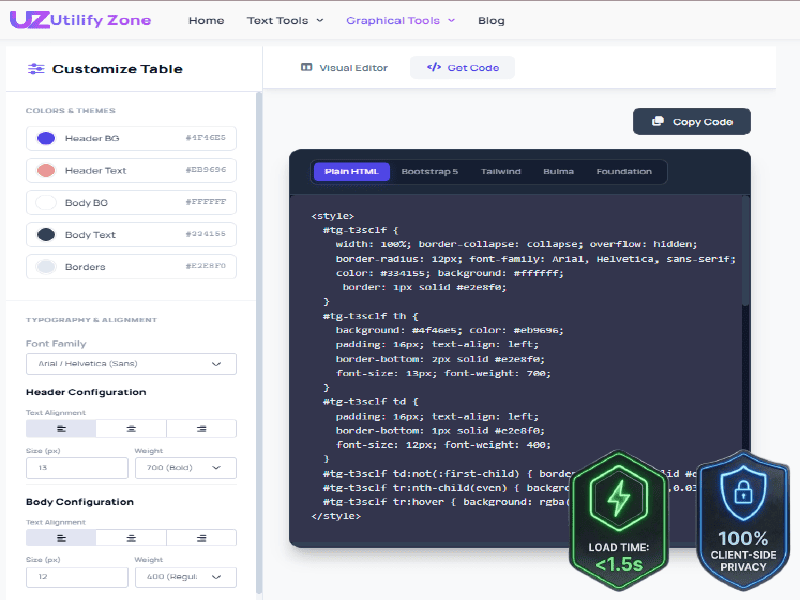The height and width of the screenshot is (600, 800).
Task: Select center alignment for Header text
Action: click(x=131, y=427)
